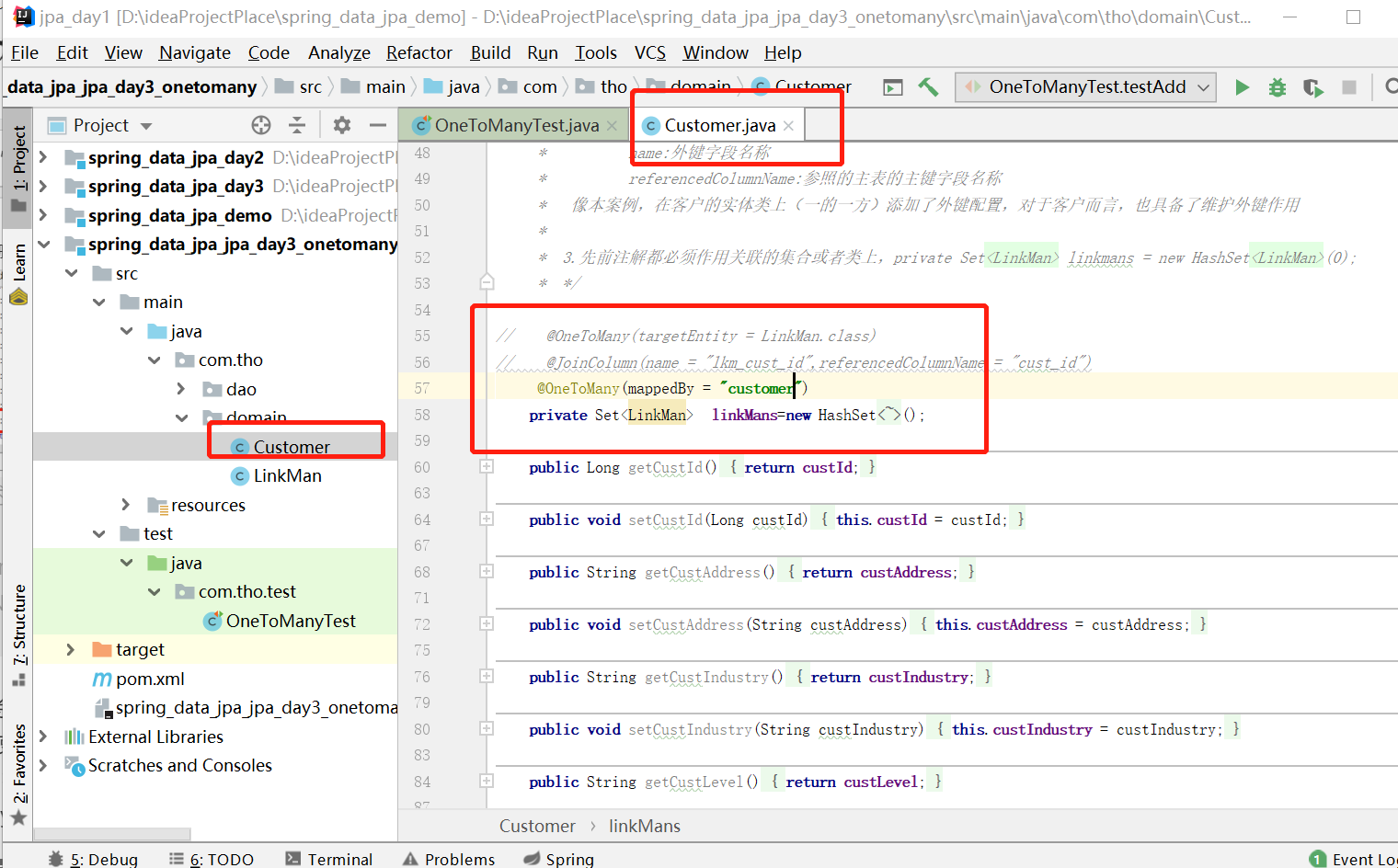Viewport: 1398px width, 868px height.
Task: Click 'src' in the navigation breadcrumb
Action: [311, 87]
